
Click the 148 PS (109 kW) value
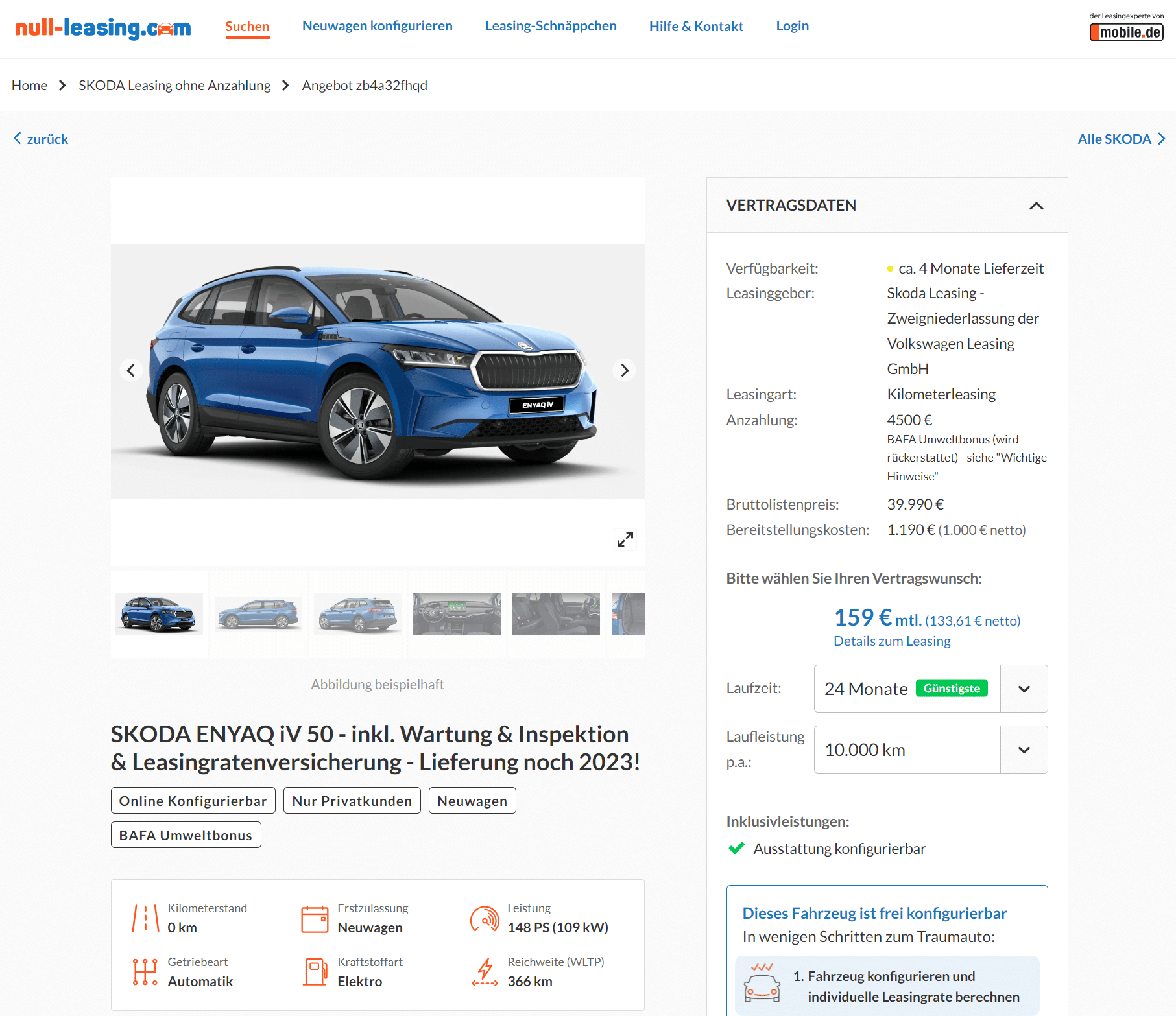tap(558, 928)
